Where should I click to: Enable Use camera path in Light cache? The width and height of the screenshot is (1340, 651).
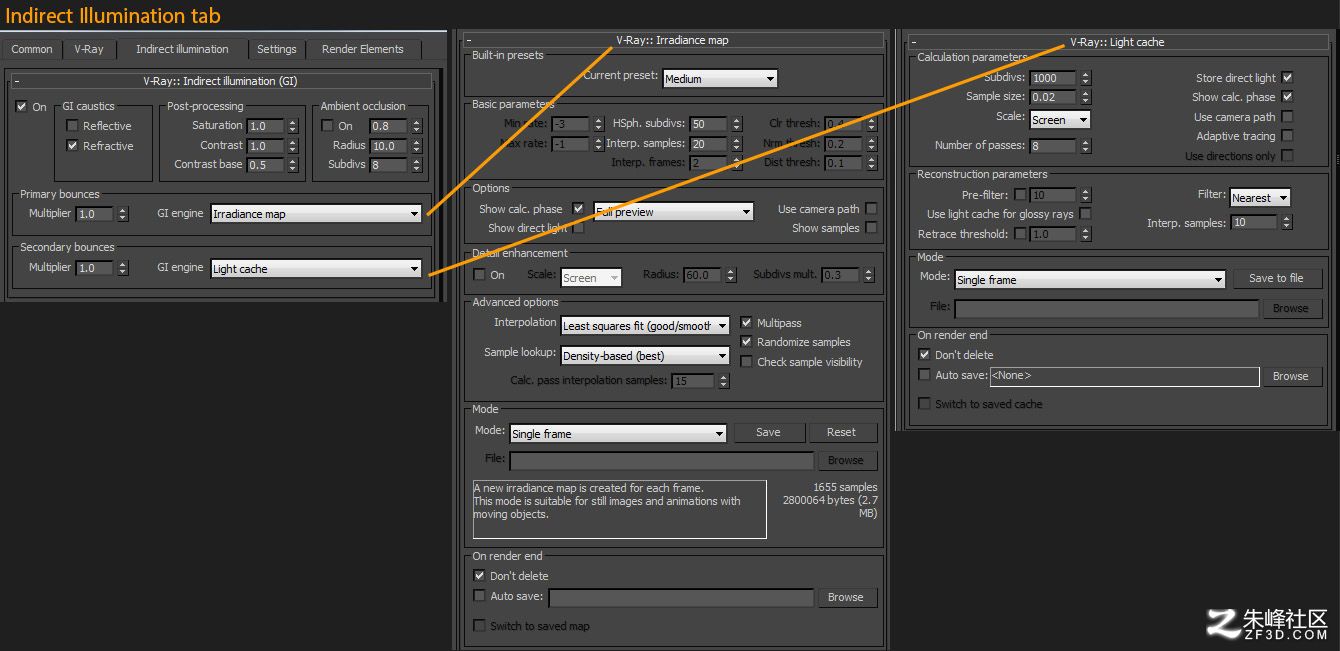click(x=1287, y=117)
